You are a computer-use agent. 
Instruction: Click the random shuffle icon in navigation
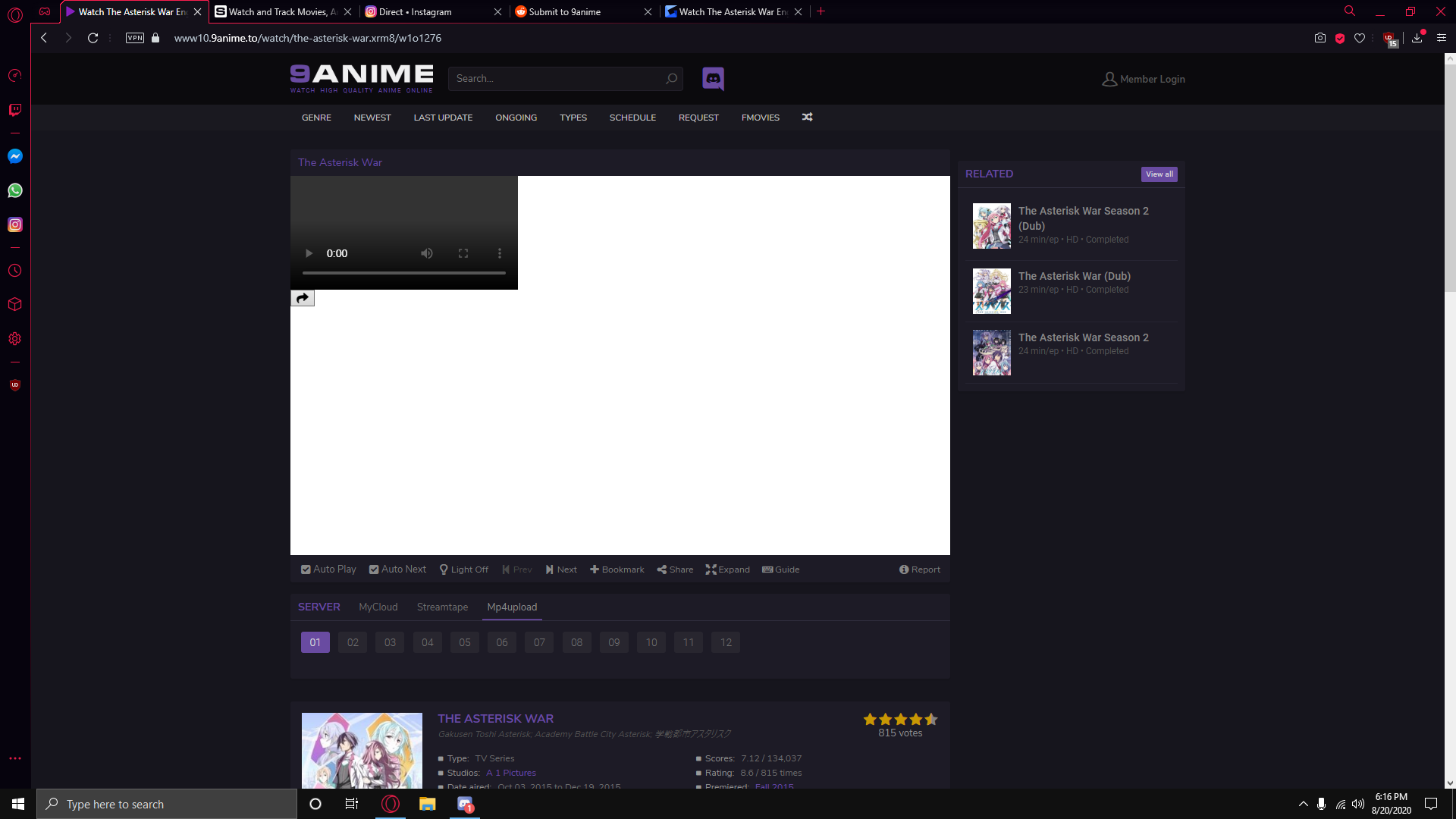pos(807,117)
